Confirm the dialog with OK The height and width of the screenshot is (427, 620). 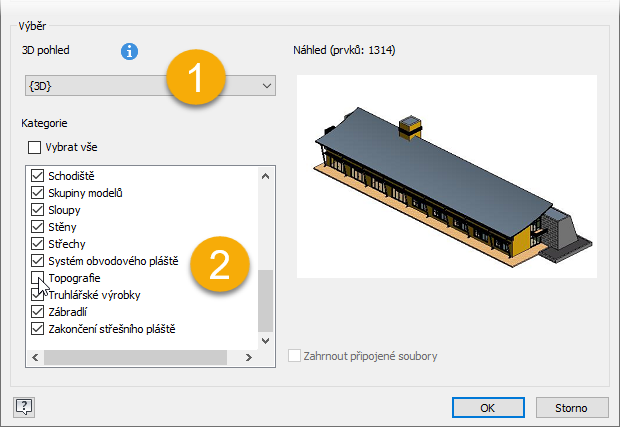(x=488, y=408)
